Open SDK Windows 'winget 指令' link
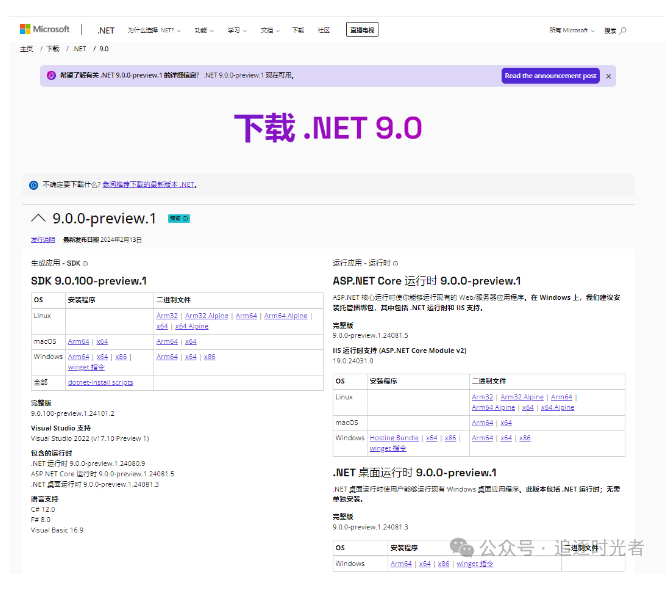The image size is (672, 598). [x=86, y=367]
